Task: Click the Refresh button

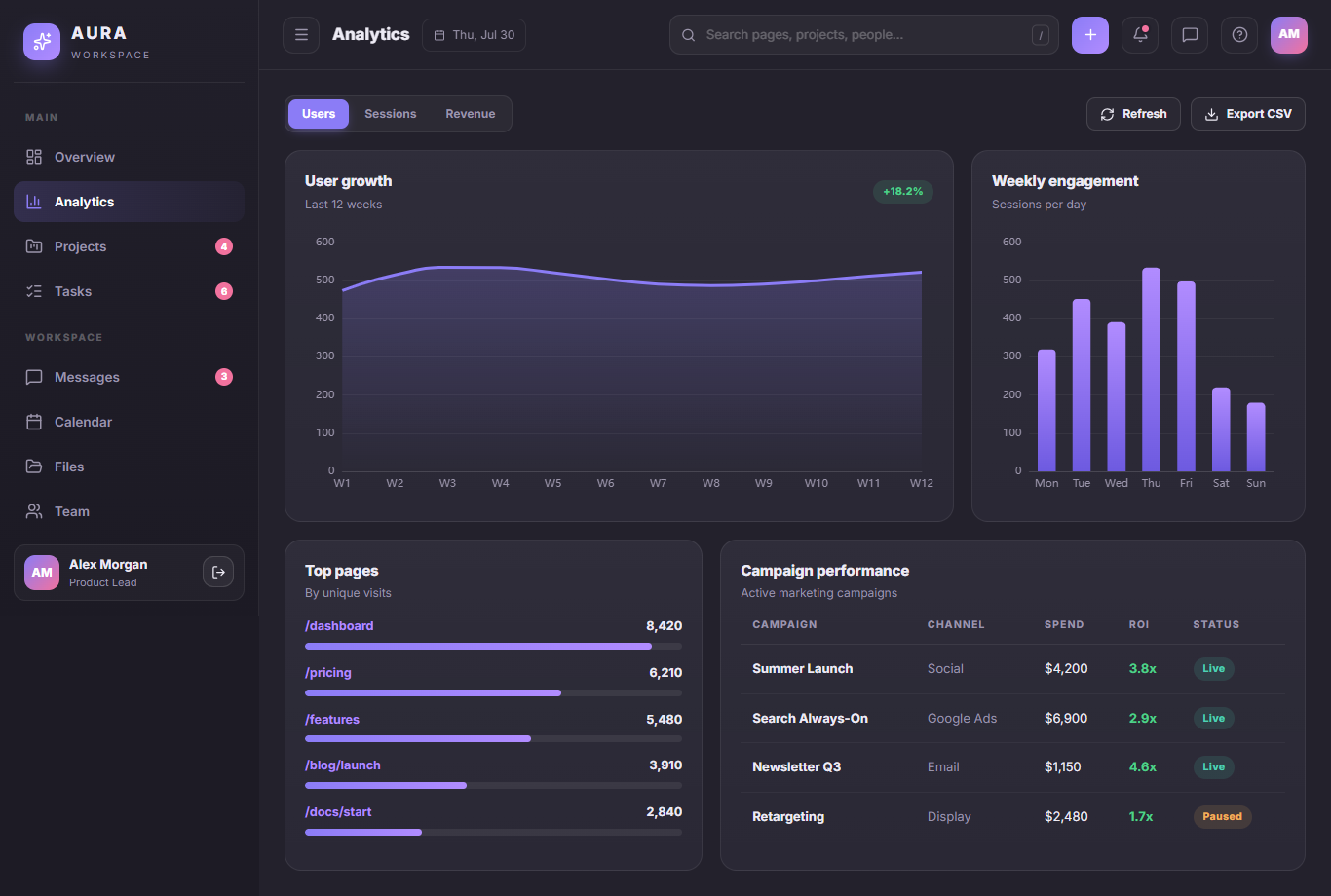Action: coord(1133,114)
